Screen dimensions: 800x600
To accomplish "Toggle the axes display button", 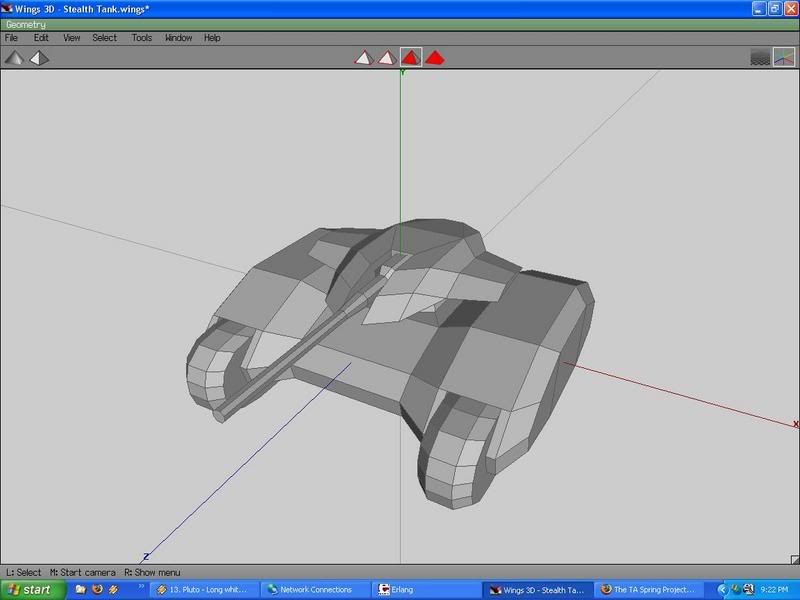I will tap(784, 58).
